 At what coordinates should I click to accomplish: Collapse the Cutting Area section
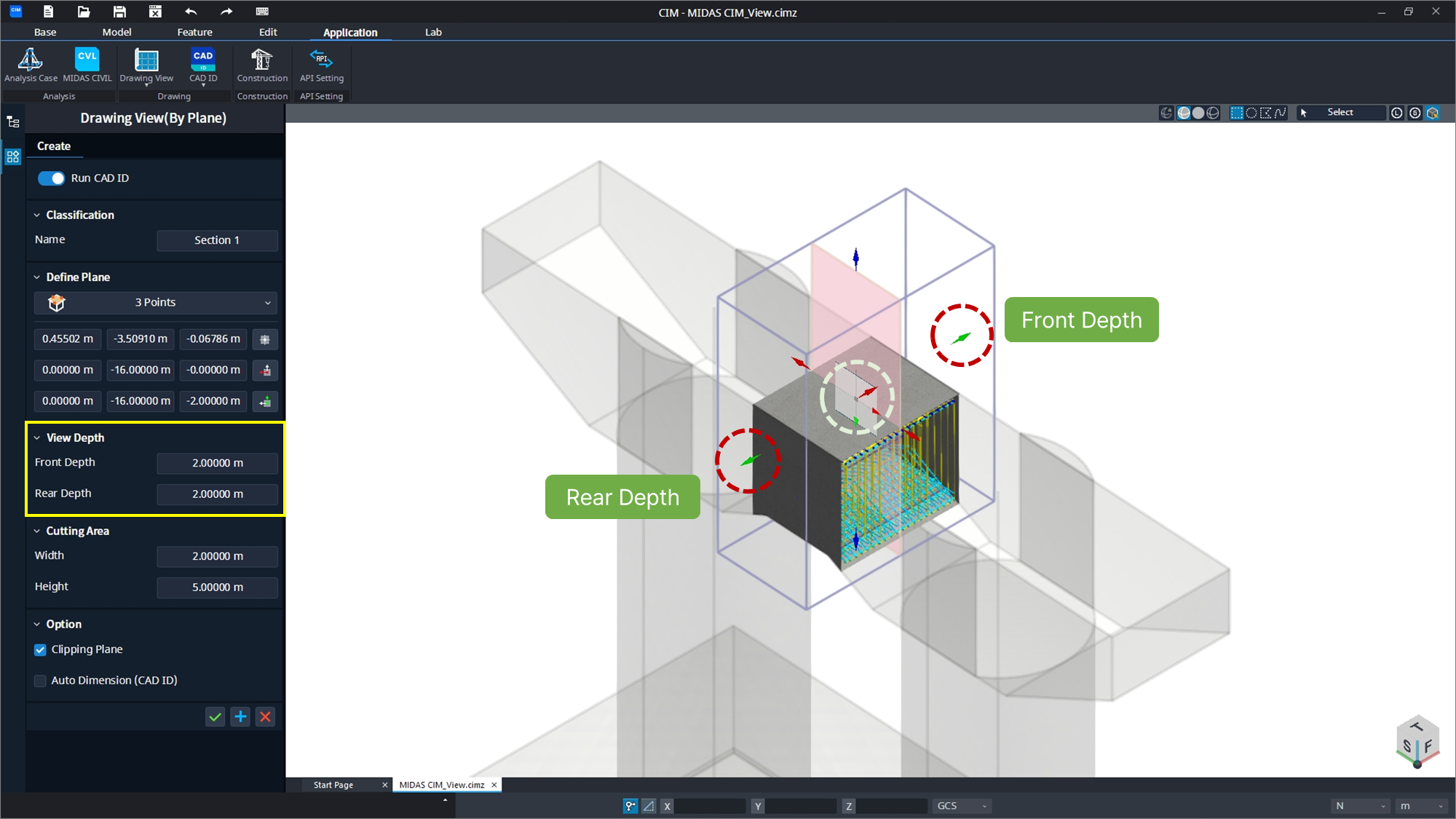tap(37, 531)
